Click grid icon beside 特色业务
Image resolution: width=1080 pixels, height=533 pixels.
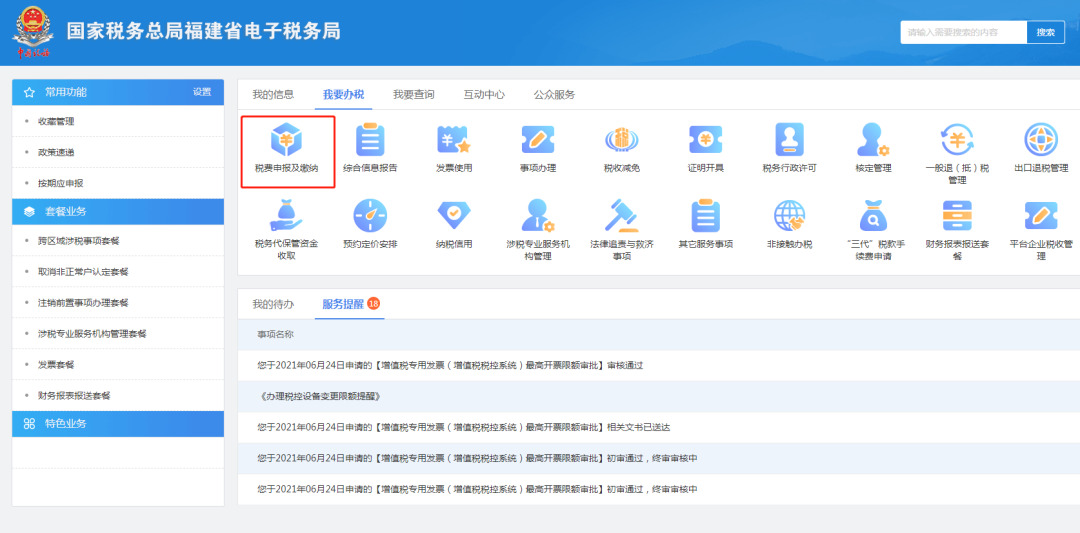coord(29,424)
